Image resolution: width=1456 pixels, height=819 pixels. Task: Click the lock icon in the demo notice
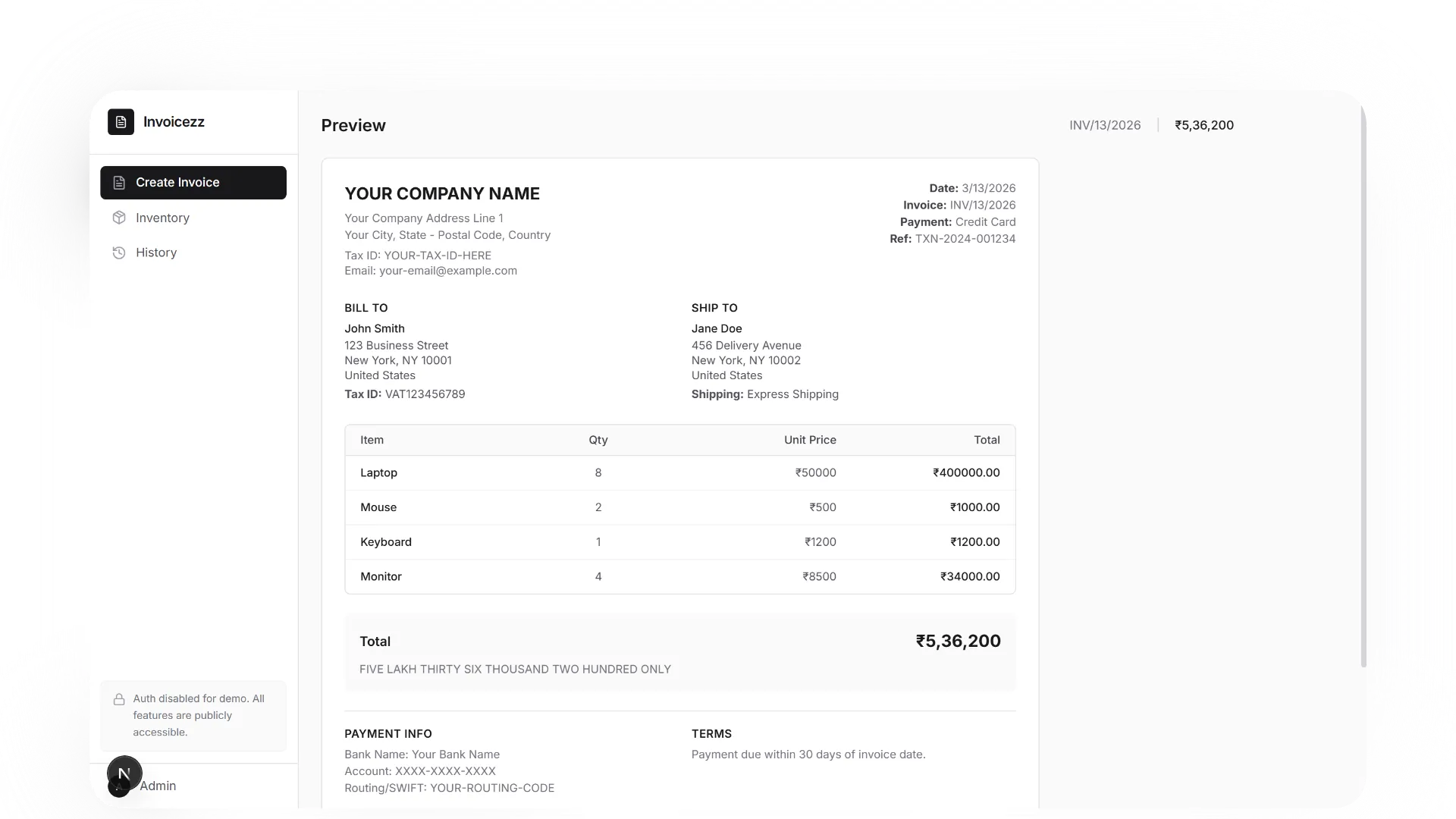point(118,699)
